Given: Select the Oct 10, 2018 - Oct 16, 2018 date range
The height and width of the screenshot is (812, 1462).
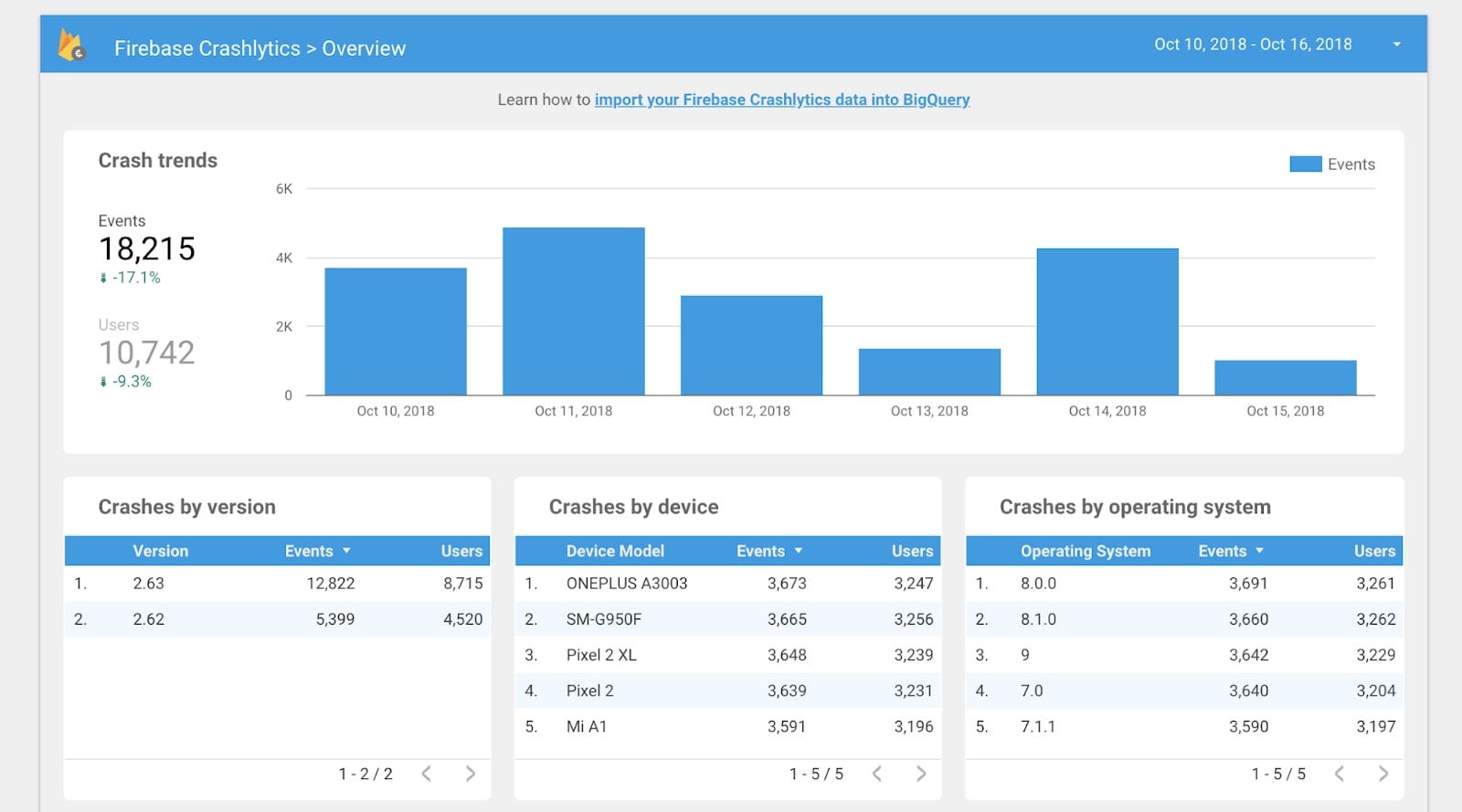Looking at the screenshot, I should 1253,45.
